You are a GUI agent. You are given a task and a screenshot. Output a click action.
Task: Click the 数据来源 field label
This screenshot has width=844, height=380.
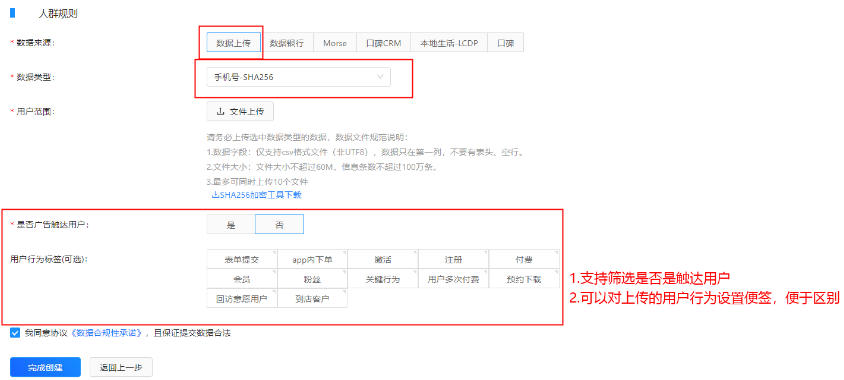coord(35,43)
